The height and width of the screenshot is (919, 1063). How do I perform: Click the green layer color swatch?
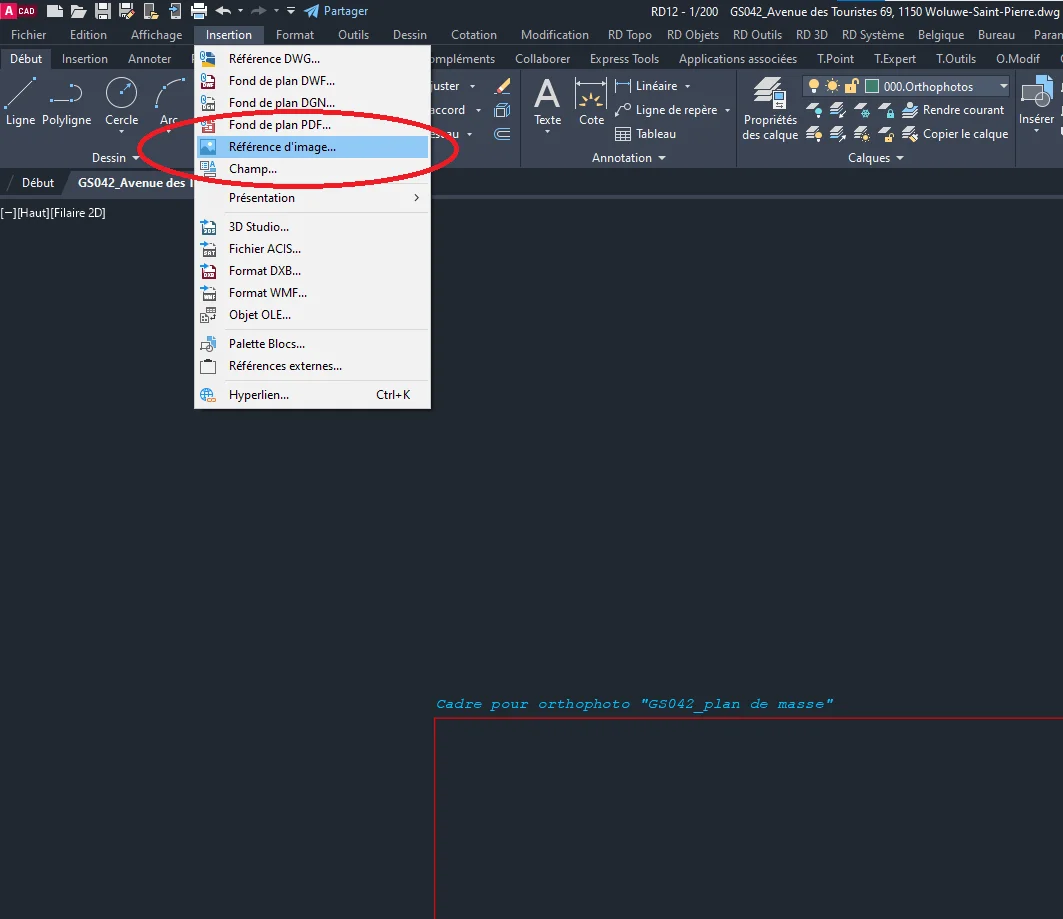tap(872, 87)
